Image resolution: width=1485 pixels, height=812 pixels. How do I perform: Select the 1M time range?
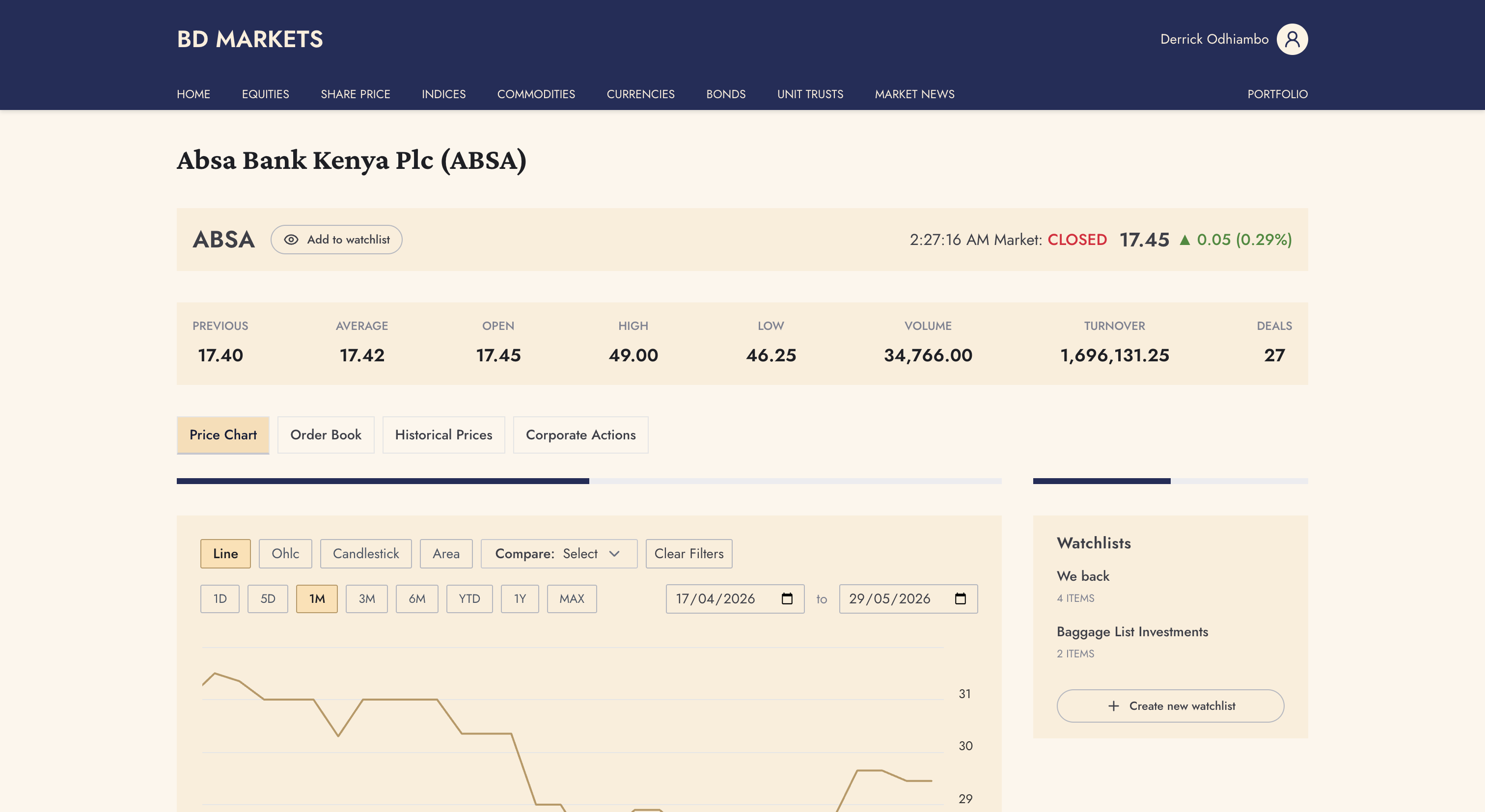(317, 599)
